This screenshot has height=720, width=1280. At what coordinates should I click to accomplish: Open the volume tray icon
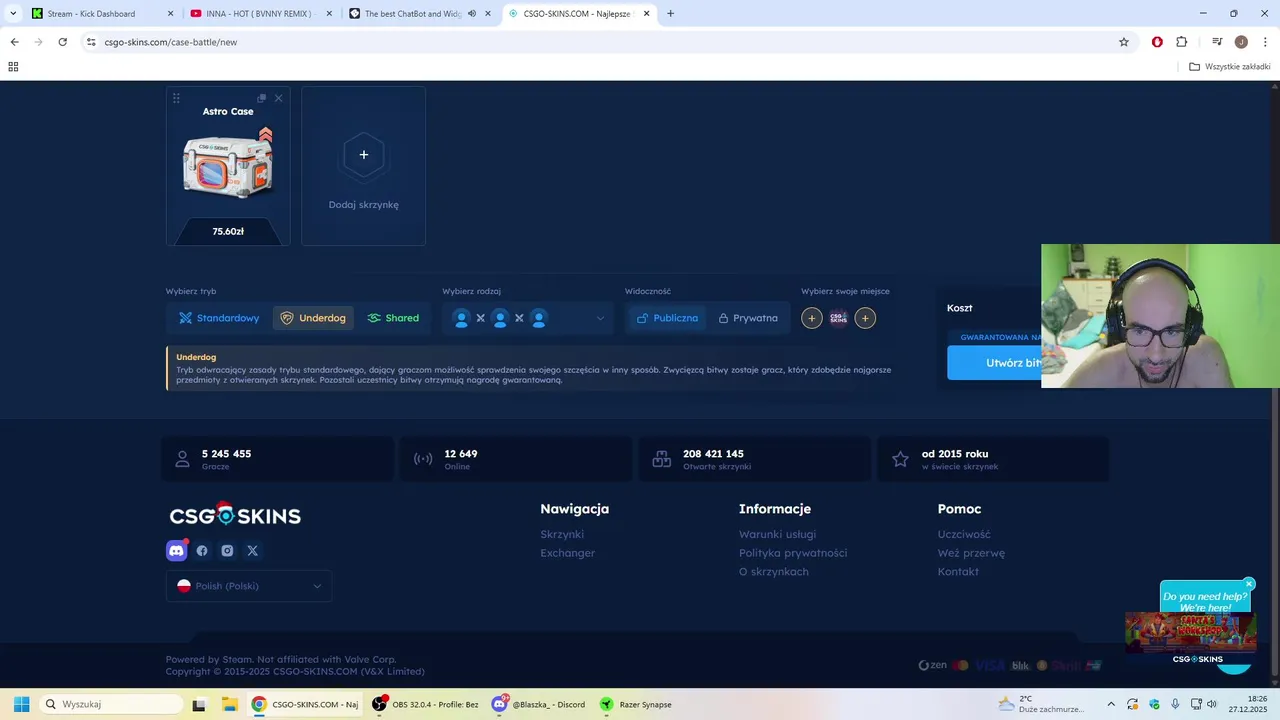click(1212, 704)
